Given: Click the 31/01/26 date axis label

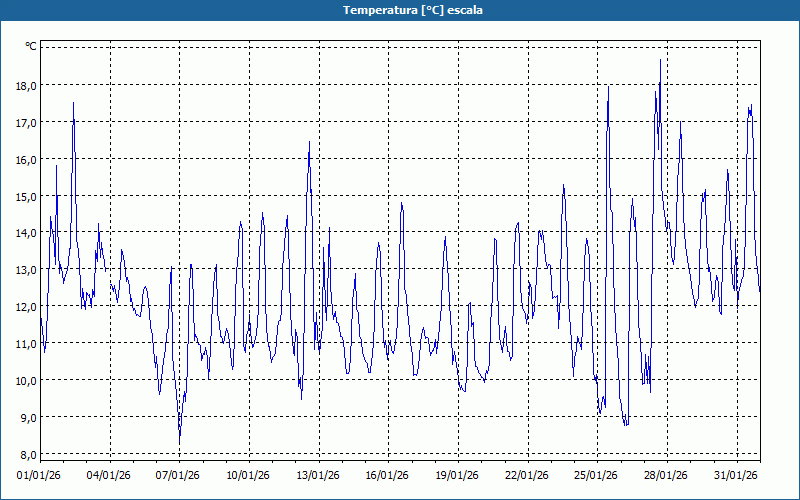Looking at the screenshot, I should pos(736,476).
